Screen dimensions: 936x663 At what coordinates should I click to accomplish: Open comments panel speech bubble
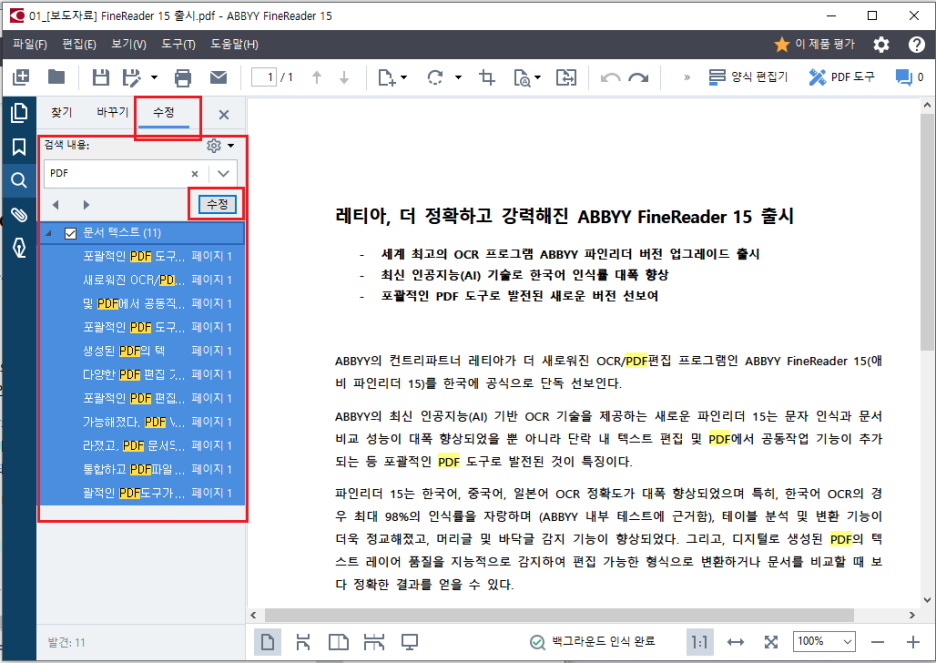point(904,77)
